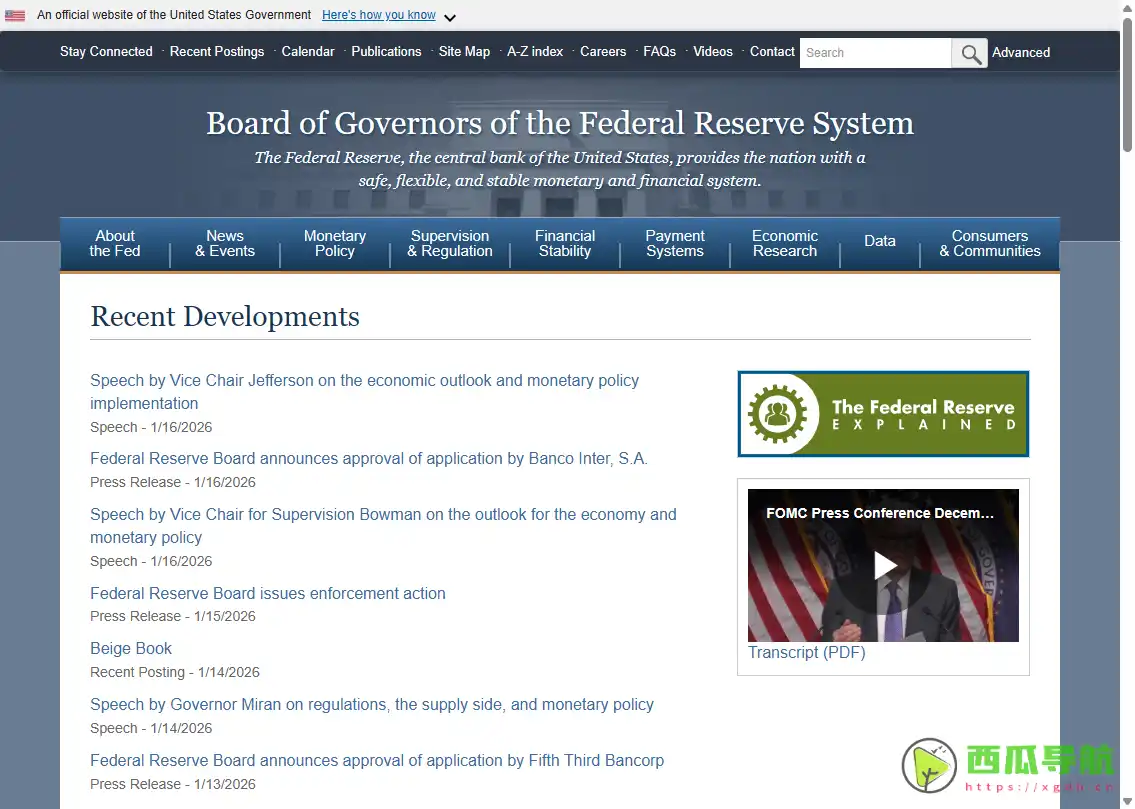This screenshot has width=1135, height=809.
Task: Click the Search input field
Action: [x=875, y=53]
